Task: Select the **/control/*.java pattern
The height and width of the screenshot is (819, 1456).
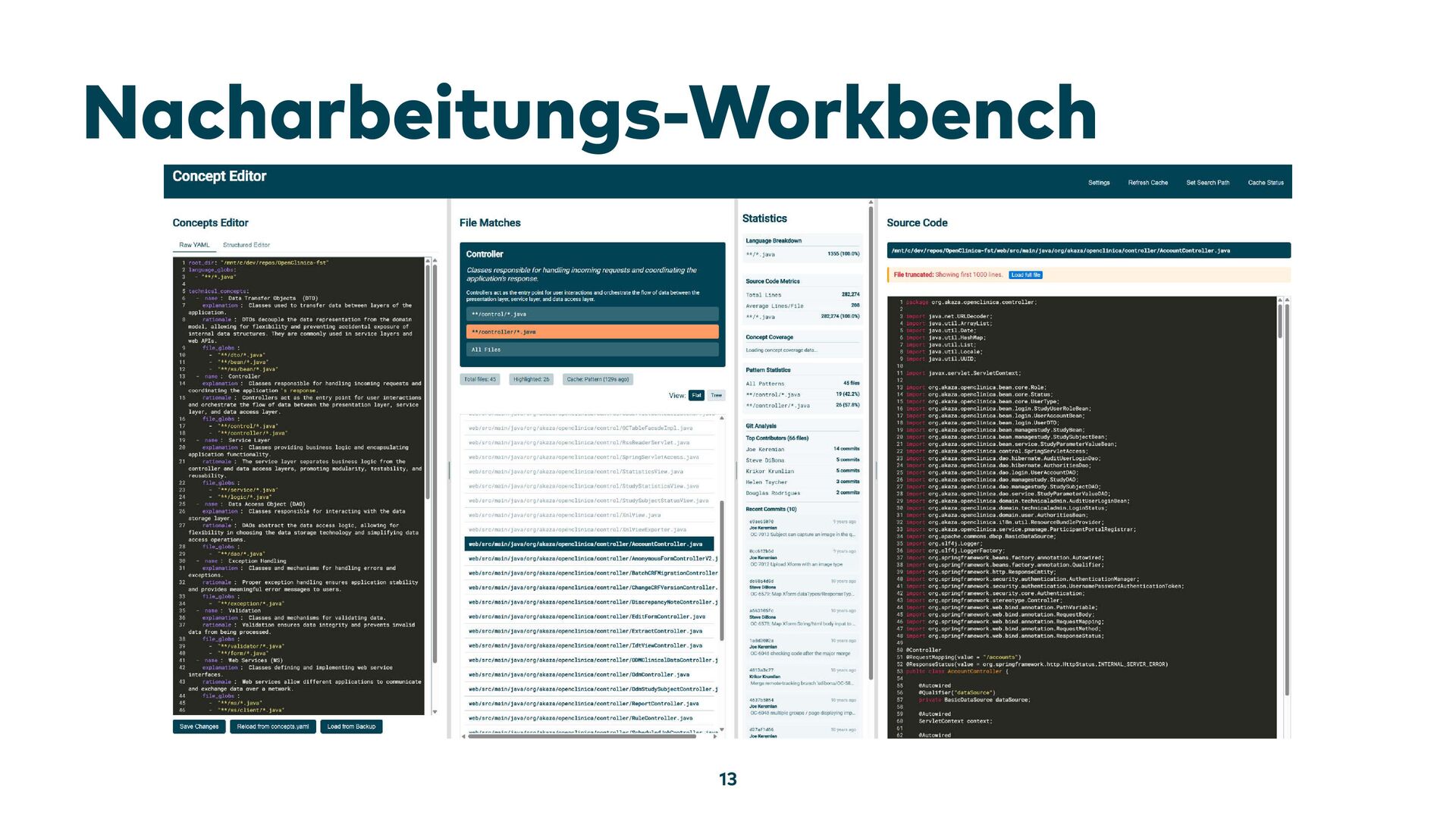Action: pos(592,314)
